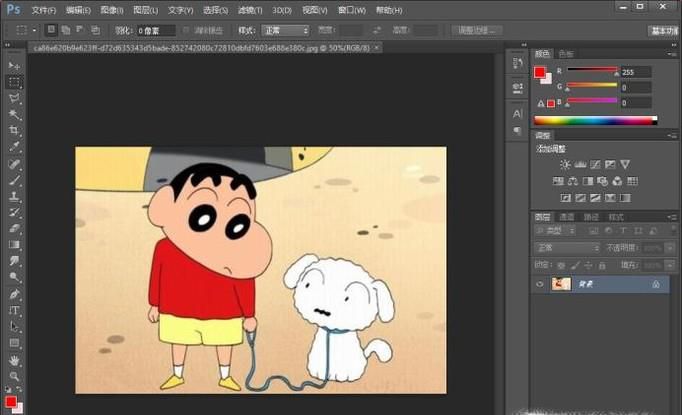The width and height of the screenshot is (682, 415).
Task: Switch to the 色板 tab
Action: tap(566, 54)
